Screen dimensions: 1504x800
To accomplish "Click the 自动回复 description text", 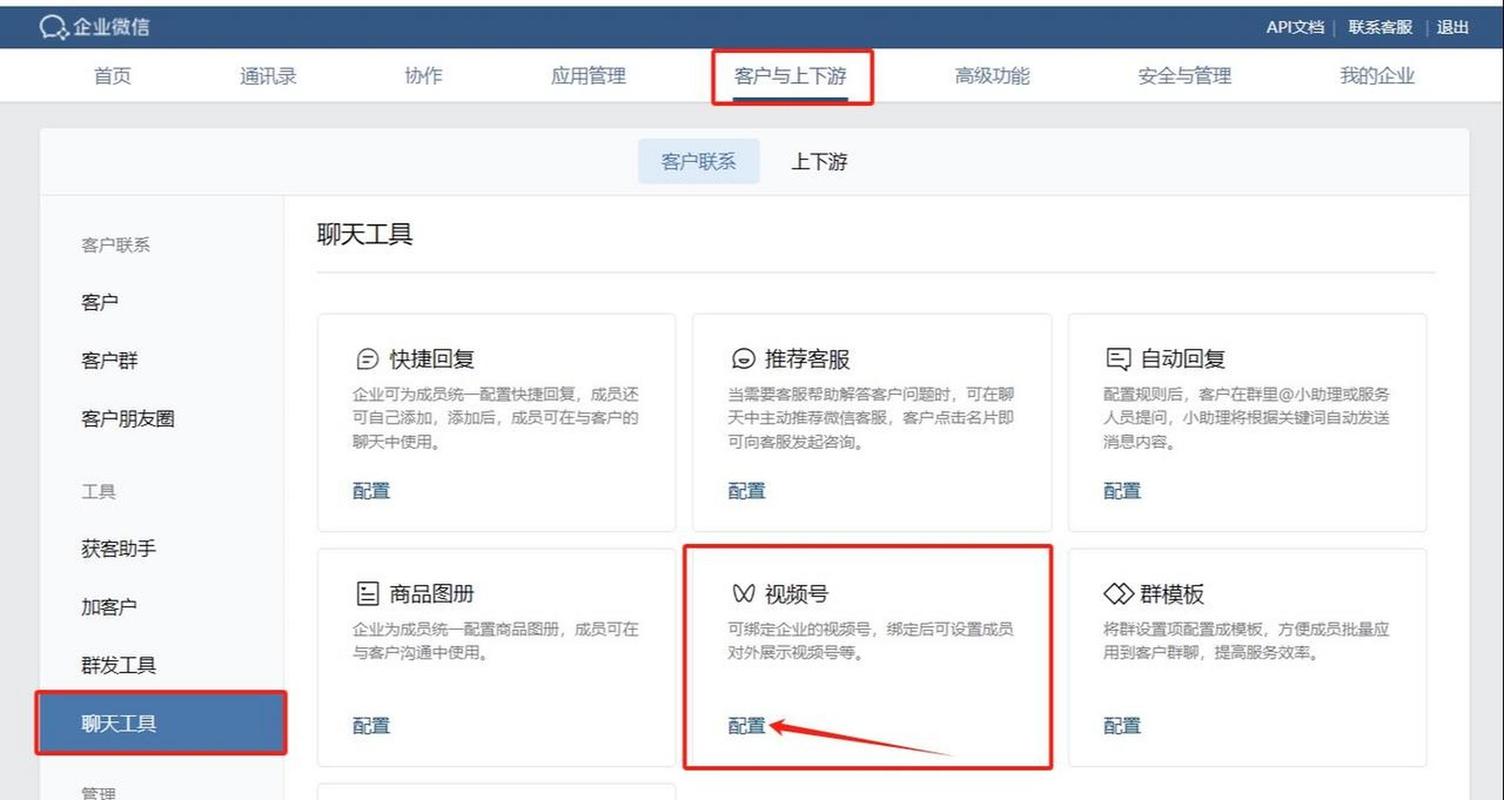I will pyautogui.click(x=1246, y=418).
